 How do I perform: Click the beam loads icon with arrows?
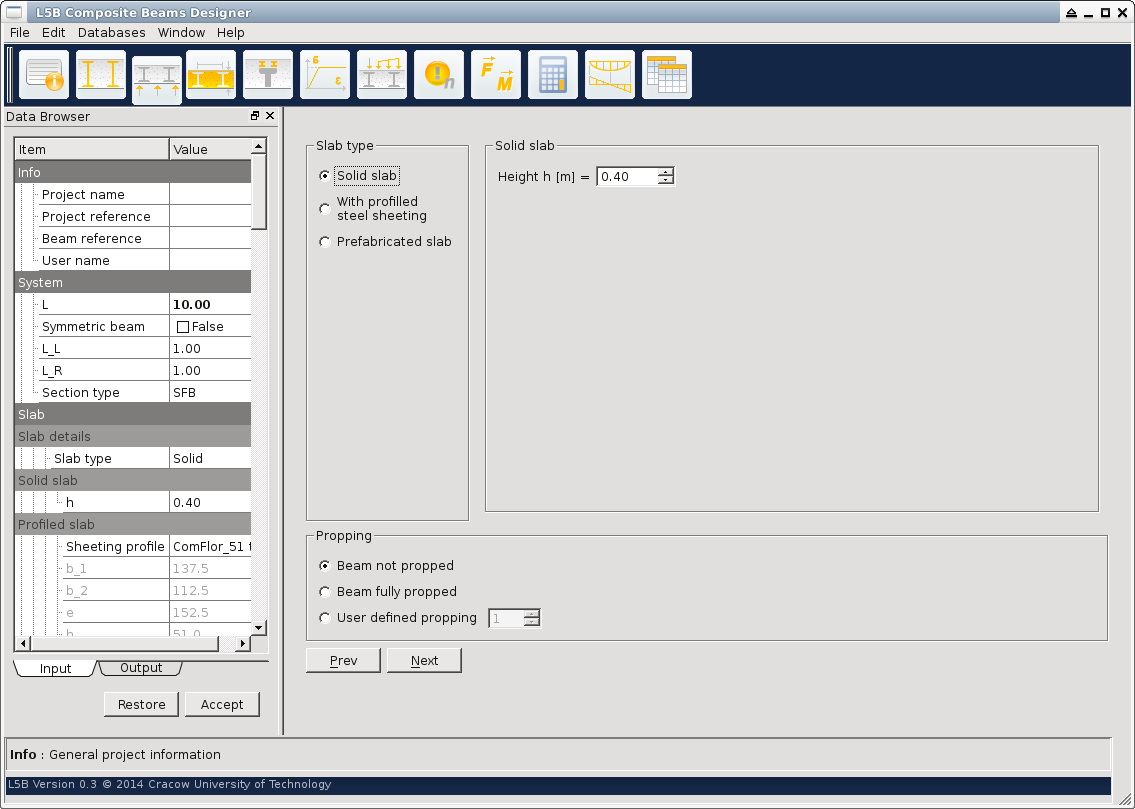[x=382, y=76]
